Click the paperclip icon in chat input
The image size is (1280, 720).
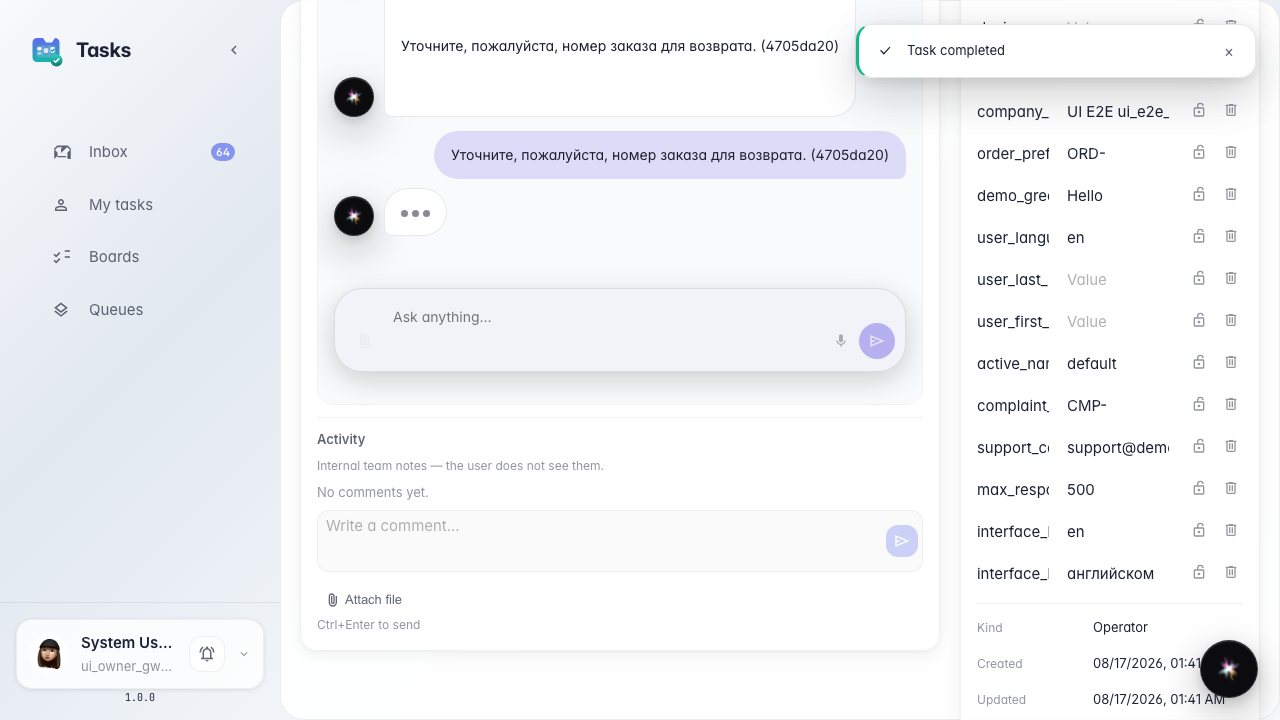point(365,341)
